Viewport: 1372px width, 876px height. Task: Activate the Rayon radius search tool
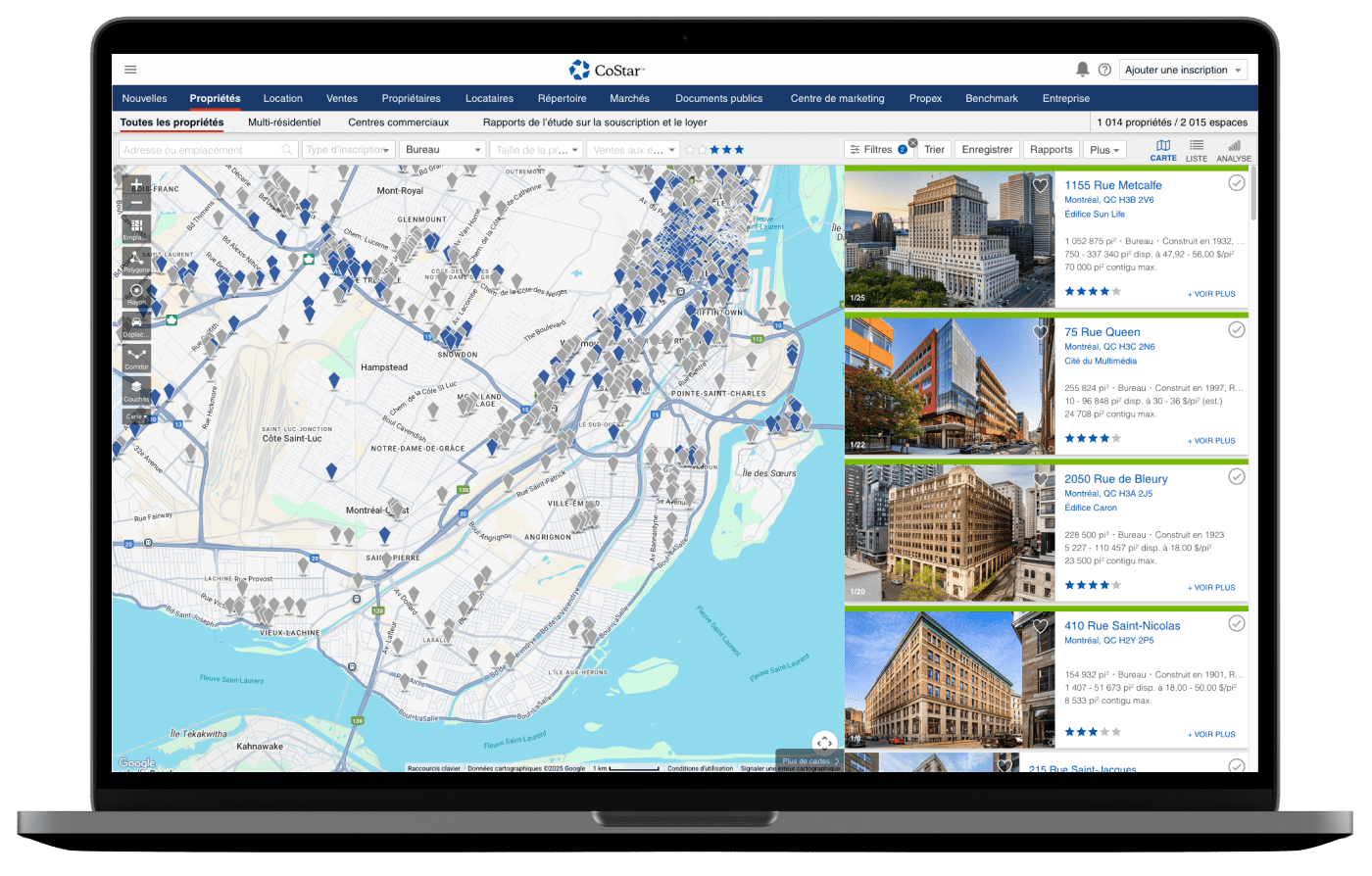point(136,293)
